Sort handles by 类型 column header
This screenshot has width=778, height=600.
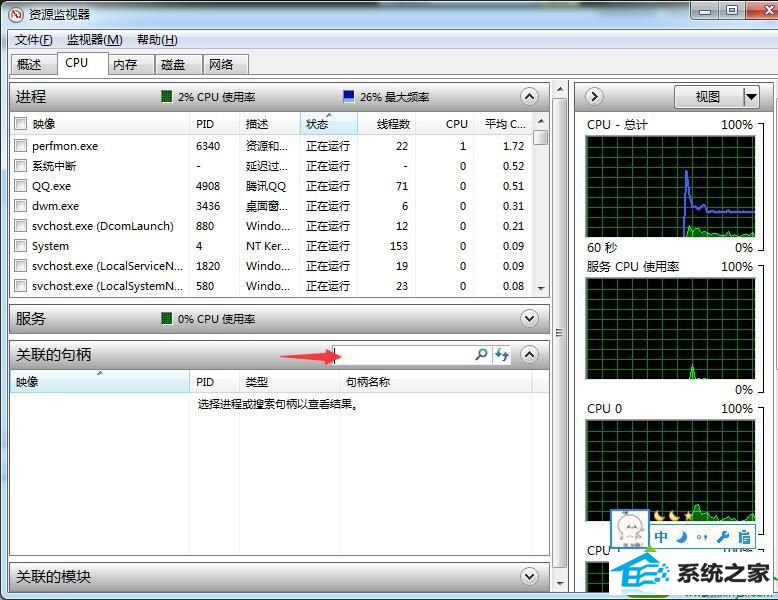[289, 382]
